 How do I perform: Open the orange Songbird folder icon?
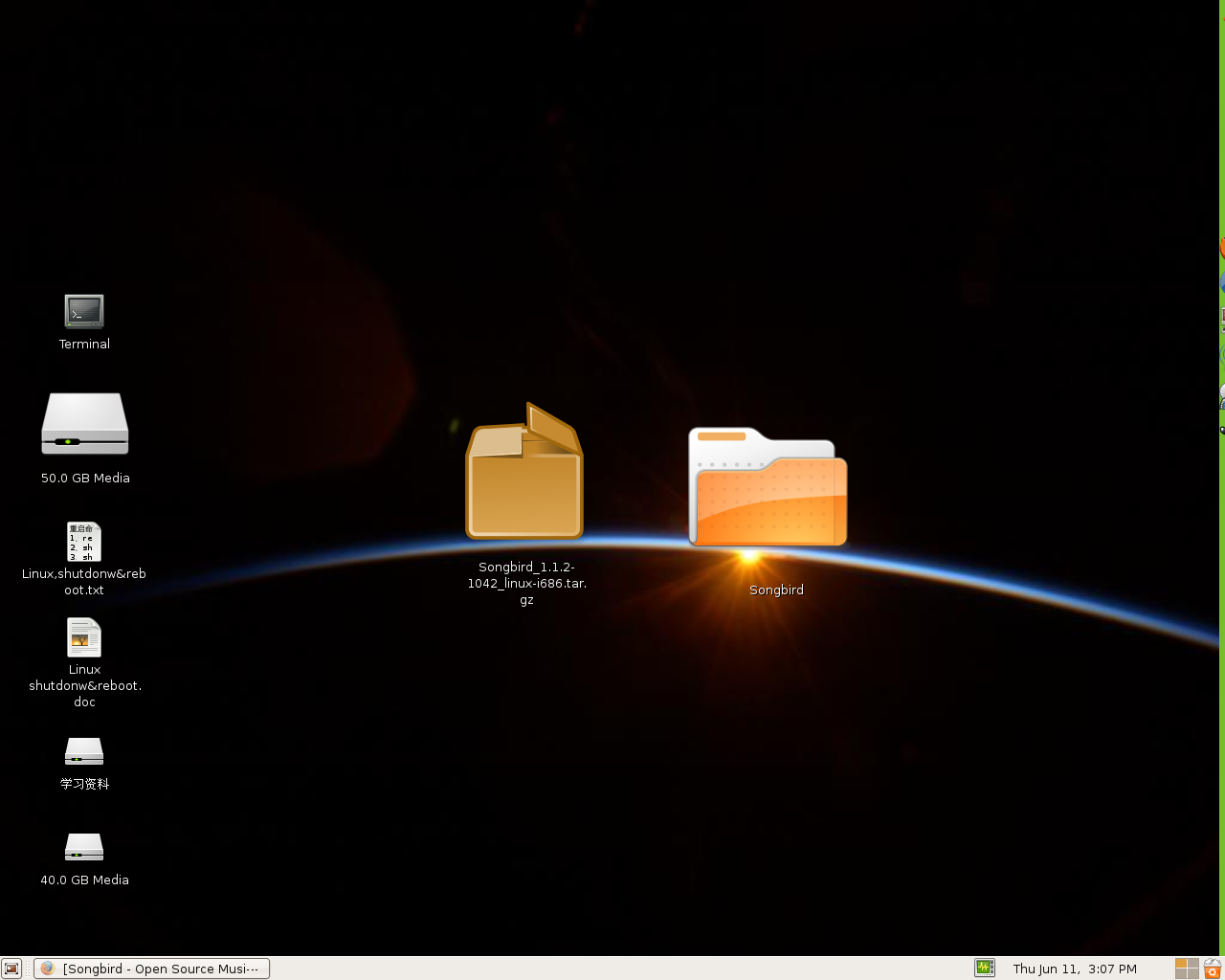coord(768,487)
